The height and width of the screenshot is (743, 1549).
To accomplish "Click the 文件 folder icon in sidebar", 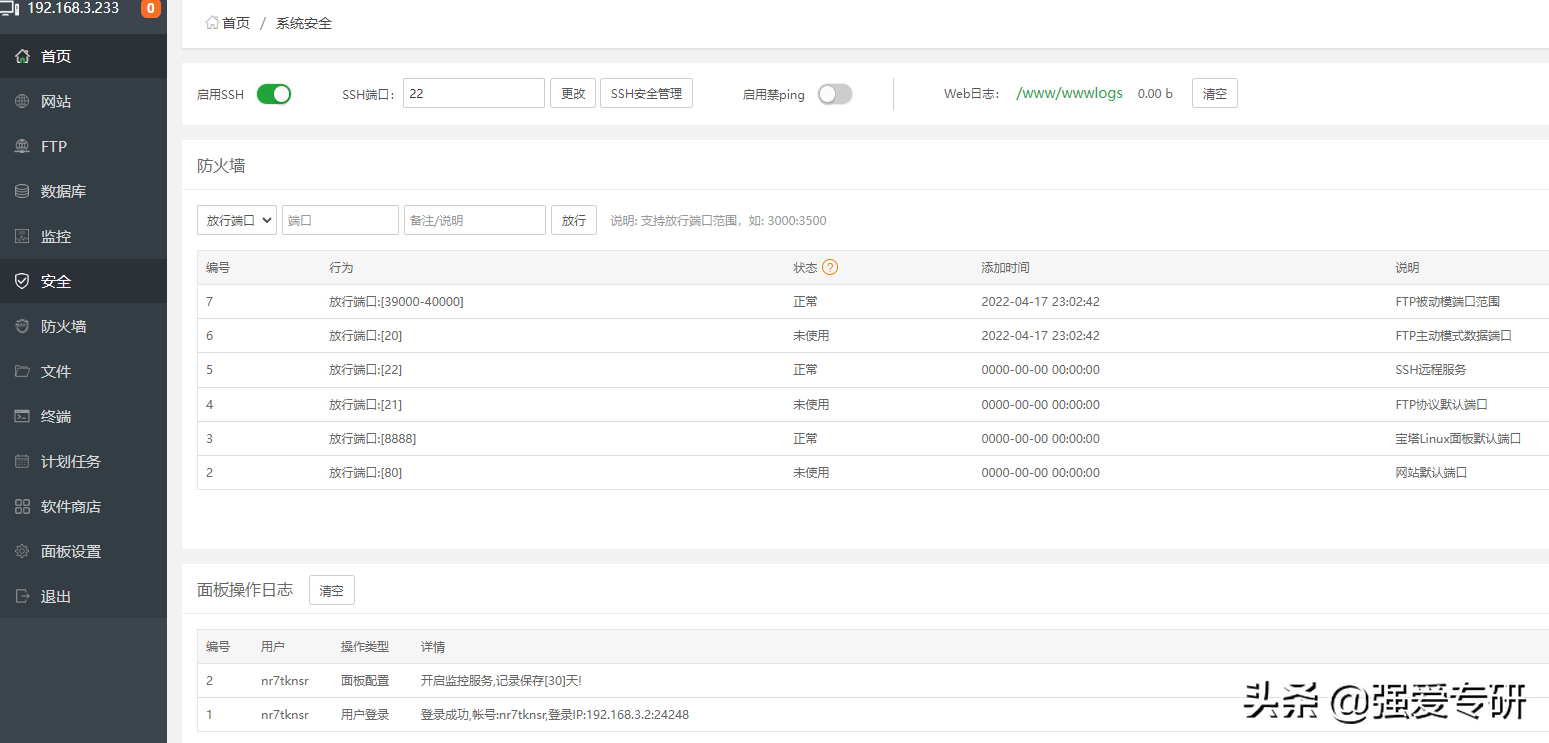I will coord(22,371).
